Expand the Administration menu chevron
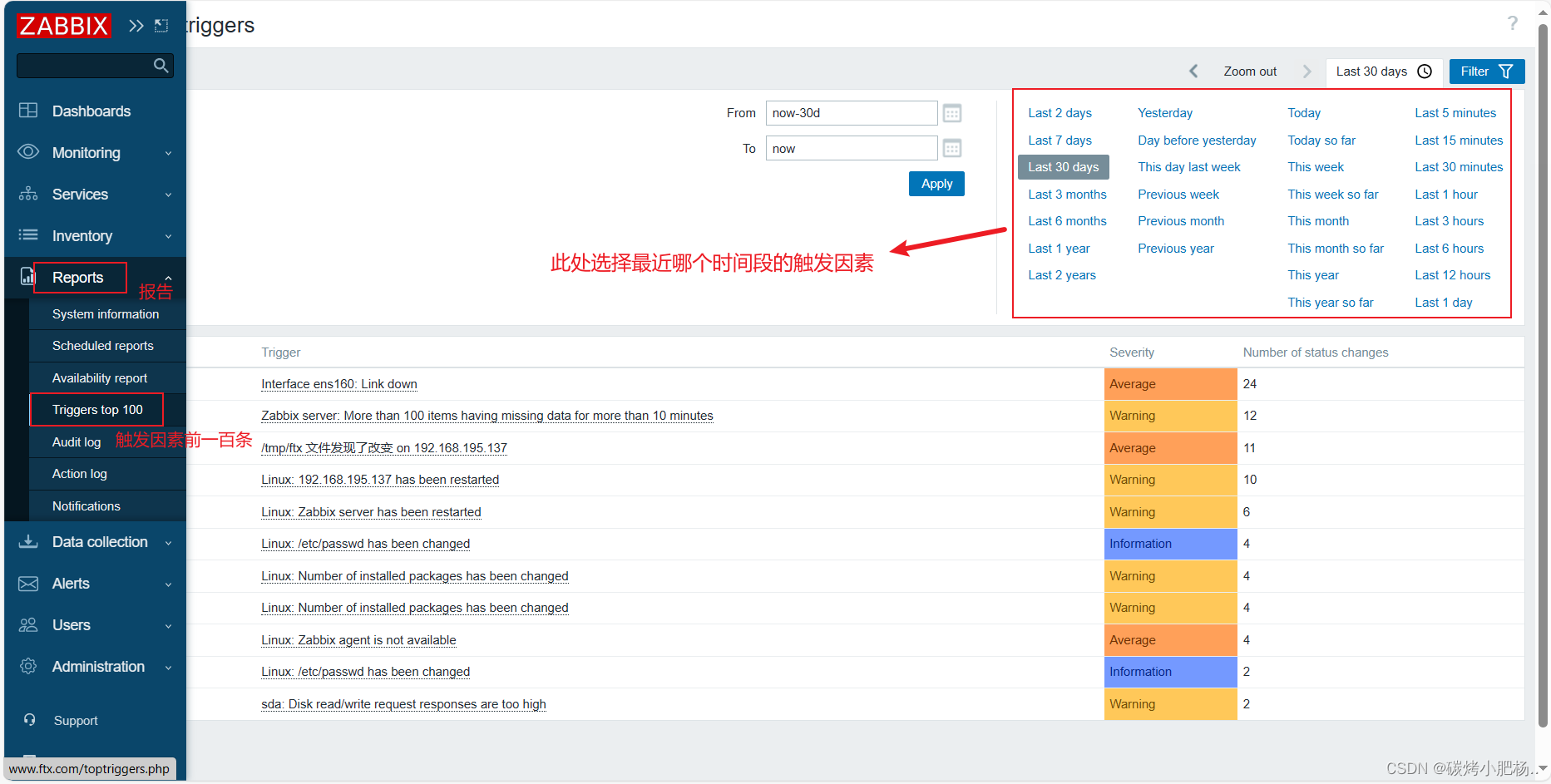 pyautogui.click(x=168, y=668)
